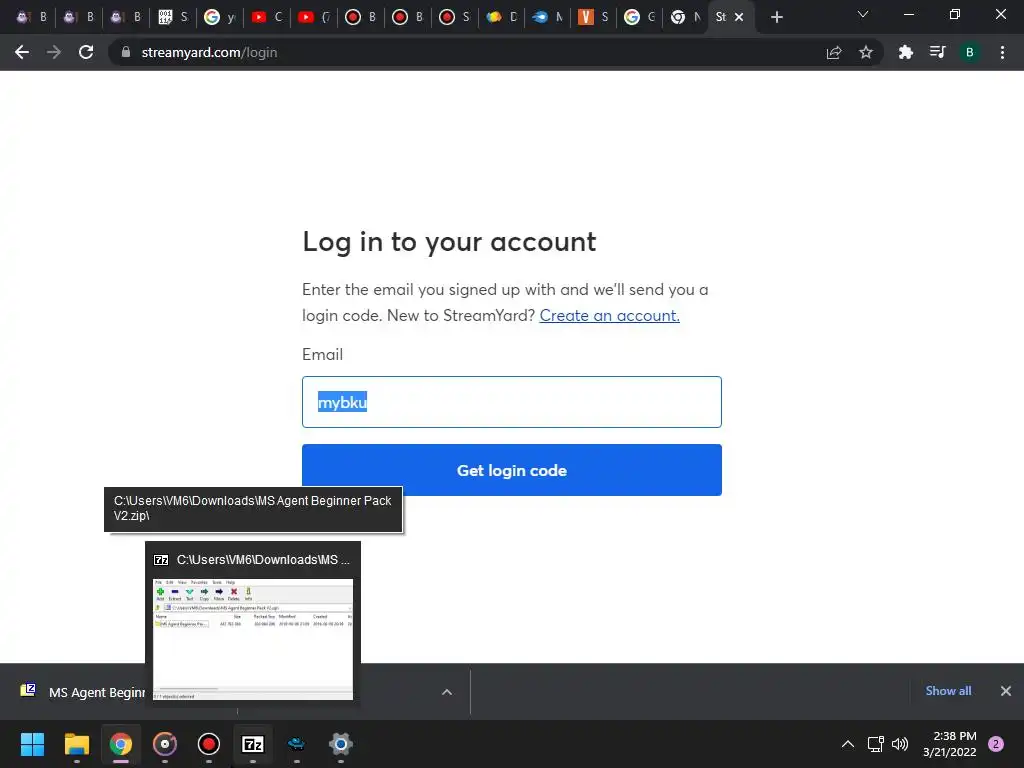Open the Chrome extensions puzzle icon

[x=905, y=52]
